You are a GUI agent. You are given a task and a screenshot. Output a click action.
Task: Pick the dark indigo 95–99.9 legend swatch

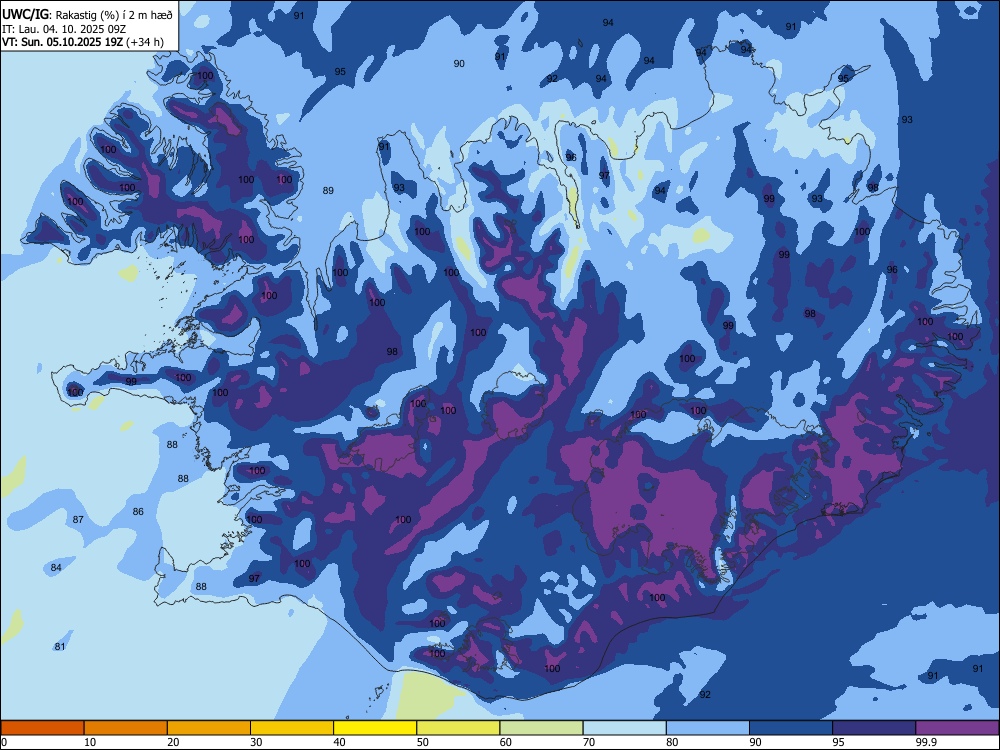click(x=874, y=728)
